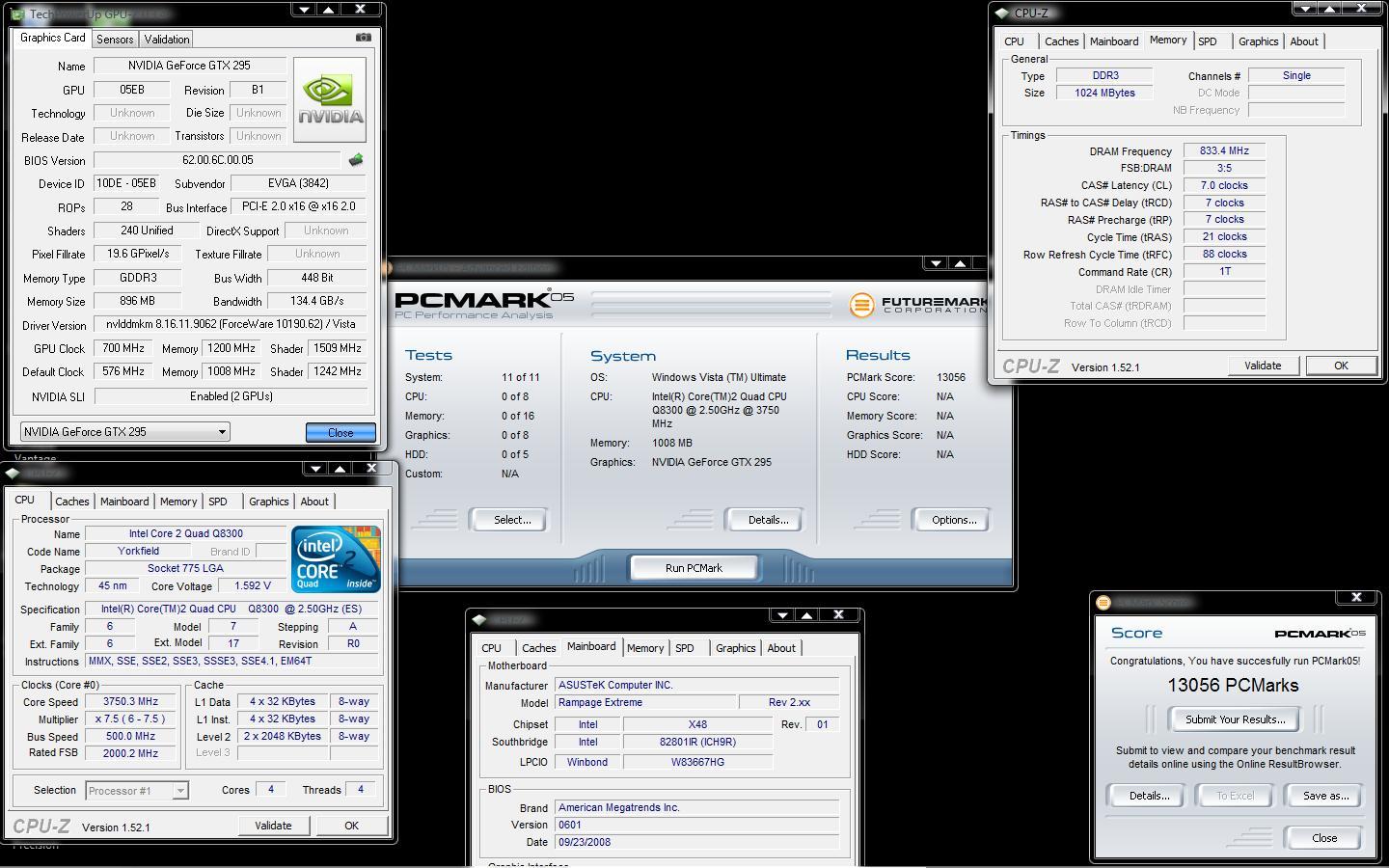Open About tab in CPU-Z mainboard window
The image size is (1389, 868).
click(781, 648)
